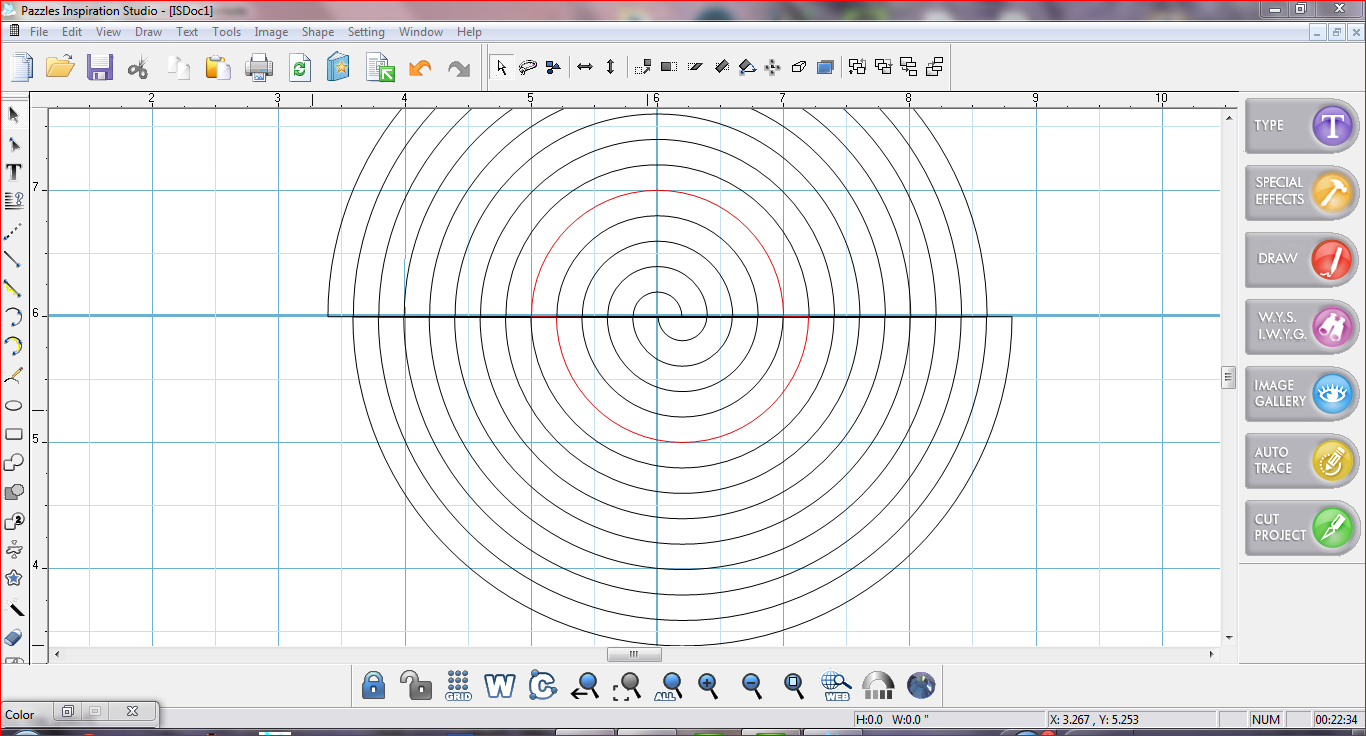Zoom out with minus magnifier

(x=752, y=685)
